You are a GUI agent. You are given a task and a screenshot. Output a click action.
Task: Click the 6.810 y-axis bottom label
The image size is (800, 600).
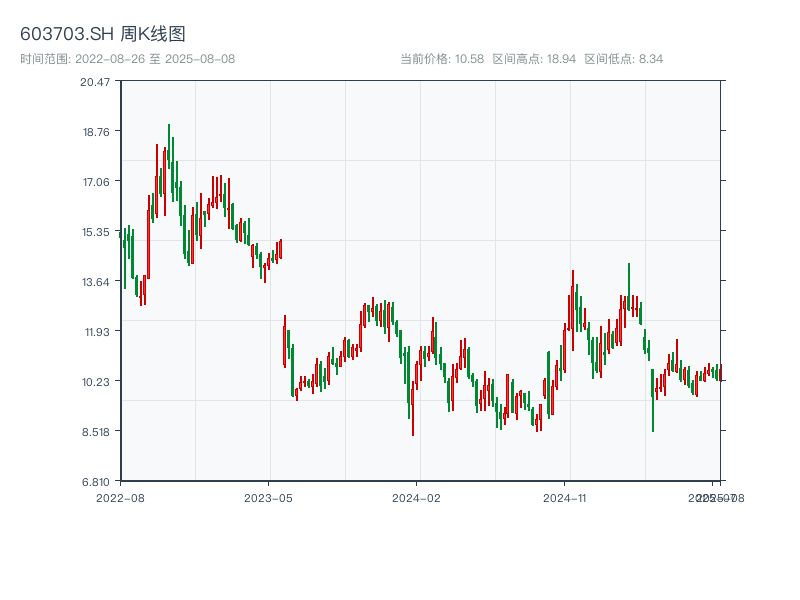[96, 481]
